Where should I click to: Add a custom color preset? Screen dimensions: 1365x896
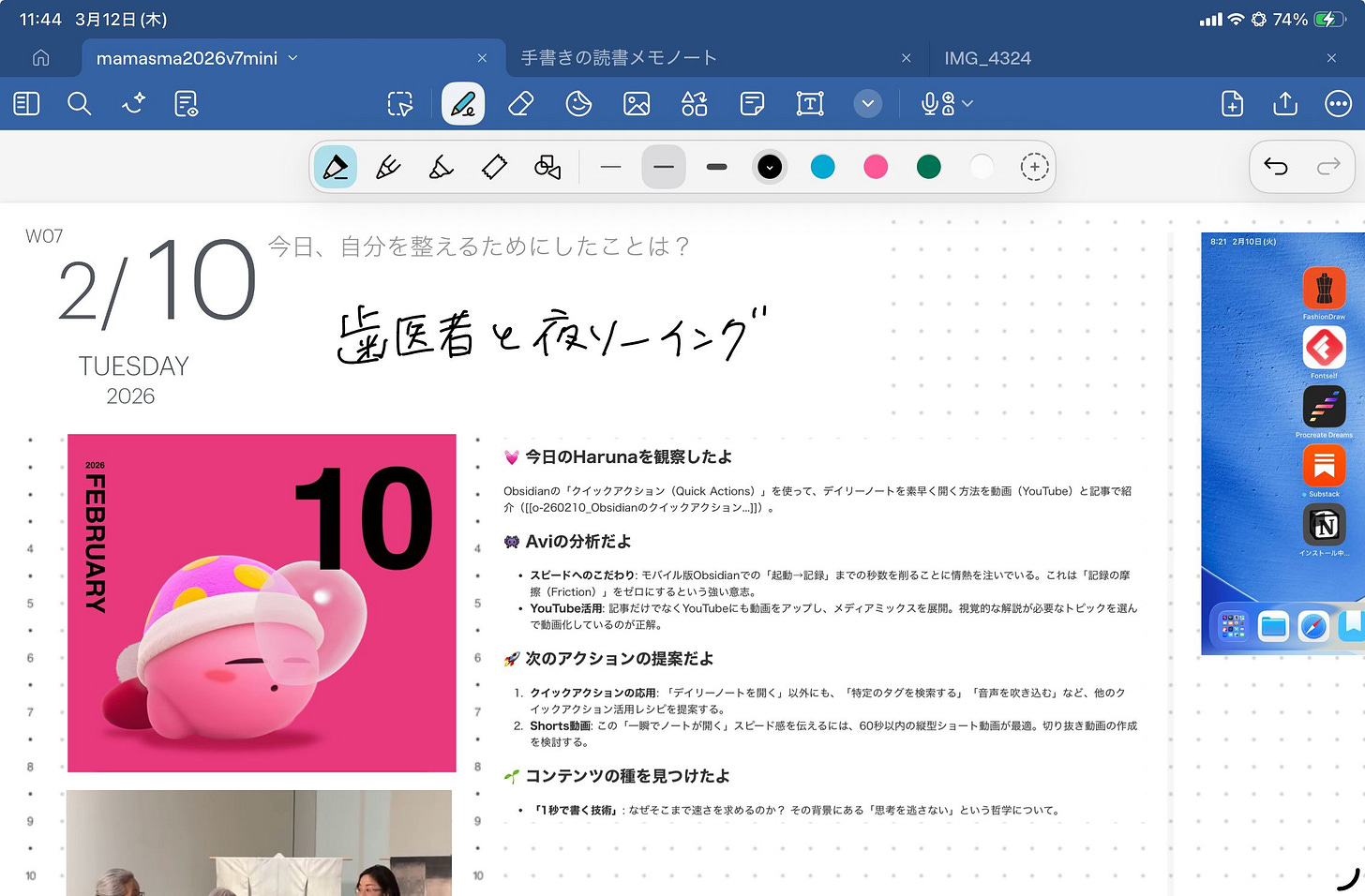pos(1034,167)
